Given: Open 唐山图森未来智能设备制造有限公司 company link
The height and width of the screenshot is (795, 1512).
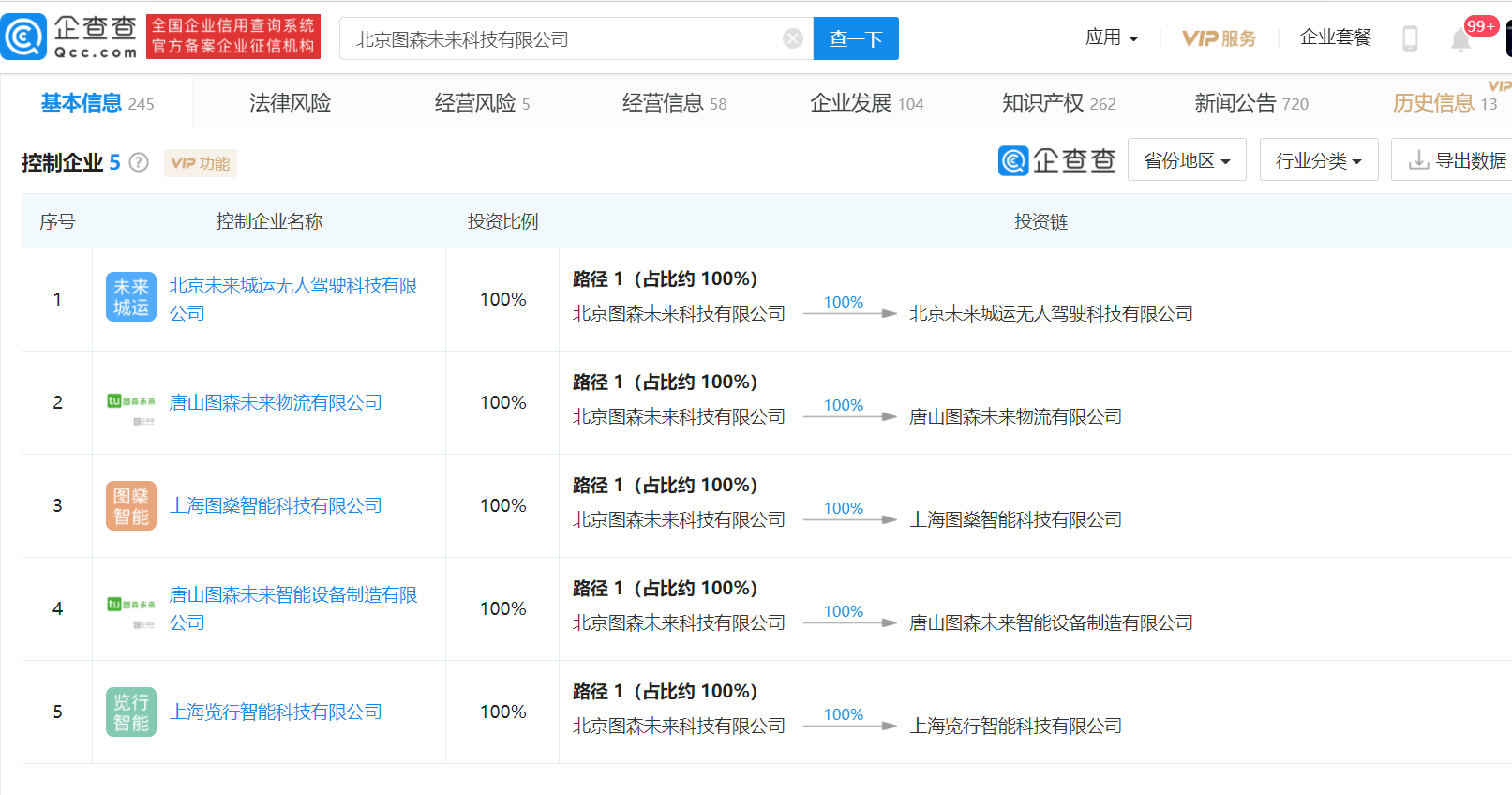Looking at the screenshot, I should coord(292,608).
